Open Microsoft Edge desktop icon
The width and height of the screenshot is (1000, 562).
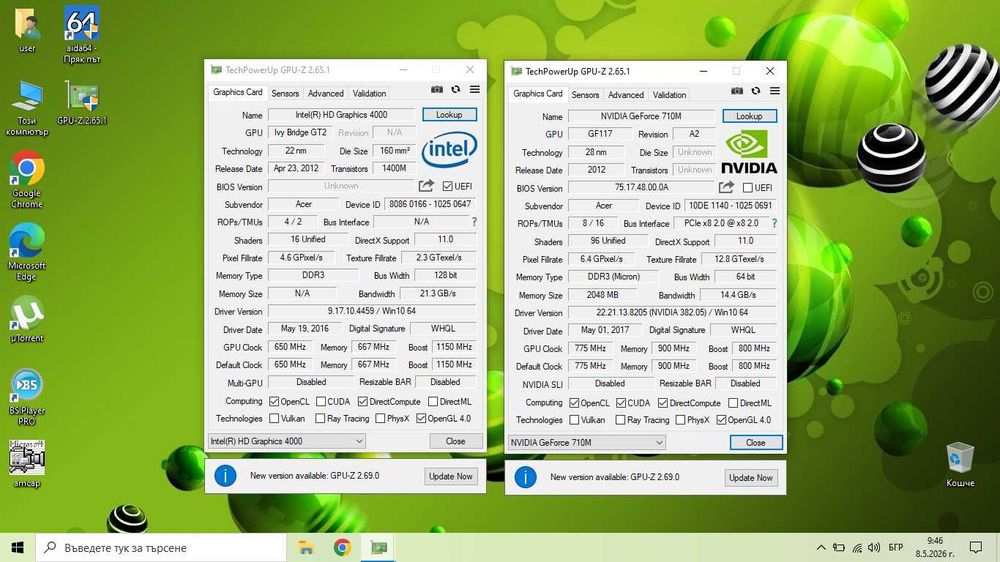[x=27, y=252]
